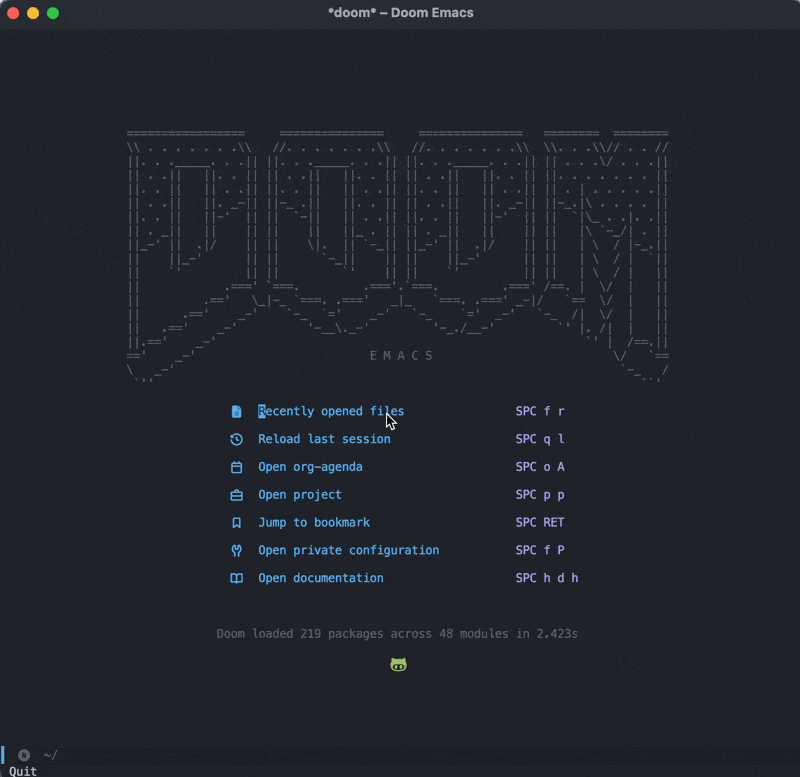This screenshot has width=800, height=777.
Task: Click the wrench icon beside Open private configuration
Action: point(236,550)
